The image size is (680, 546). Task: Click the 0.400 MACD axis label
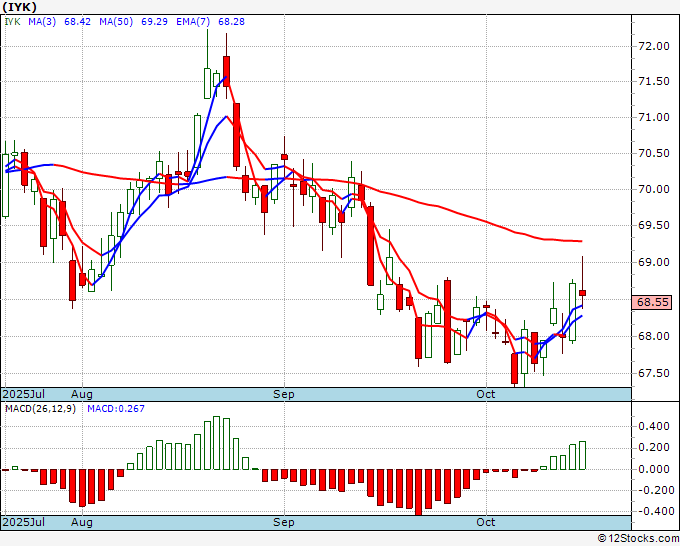654,427
